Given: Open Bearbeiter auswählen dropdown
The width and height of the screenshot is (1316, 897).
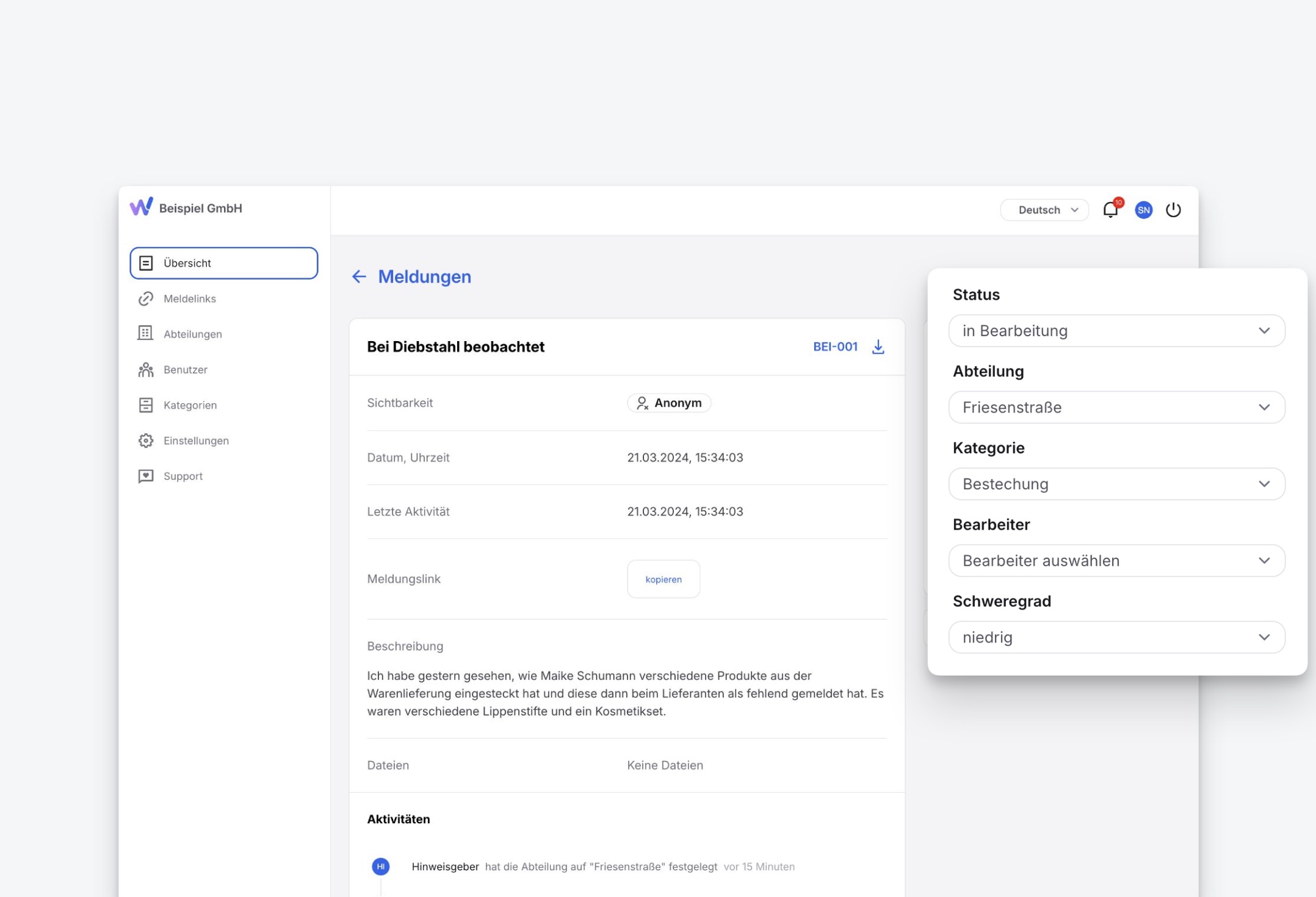Looking at the screenshot, I should pos(1116,560).
